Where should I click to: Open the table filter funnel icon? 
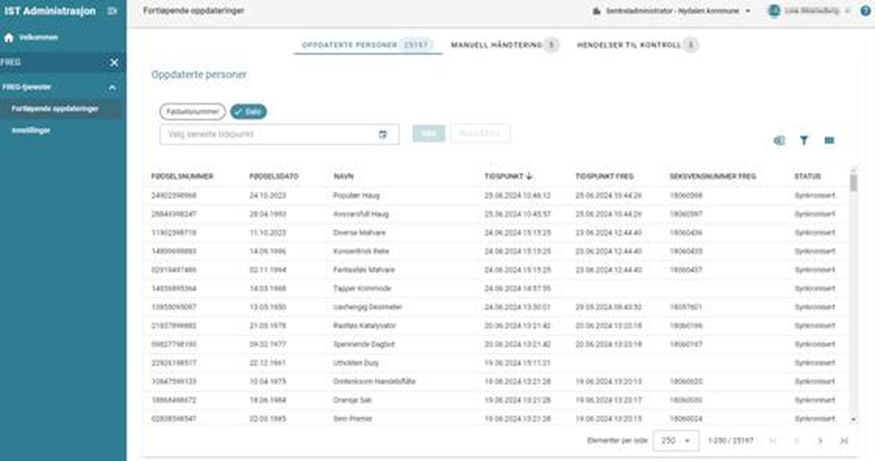[804, 141]
